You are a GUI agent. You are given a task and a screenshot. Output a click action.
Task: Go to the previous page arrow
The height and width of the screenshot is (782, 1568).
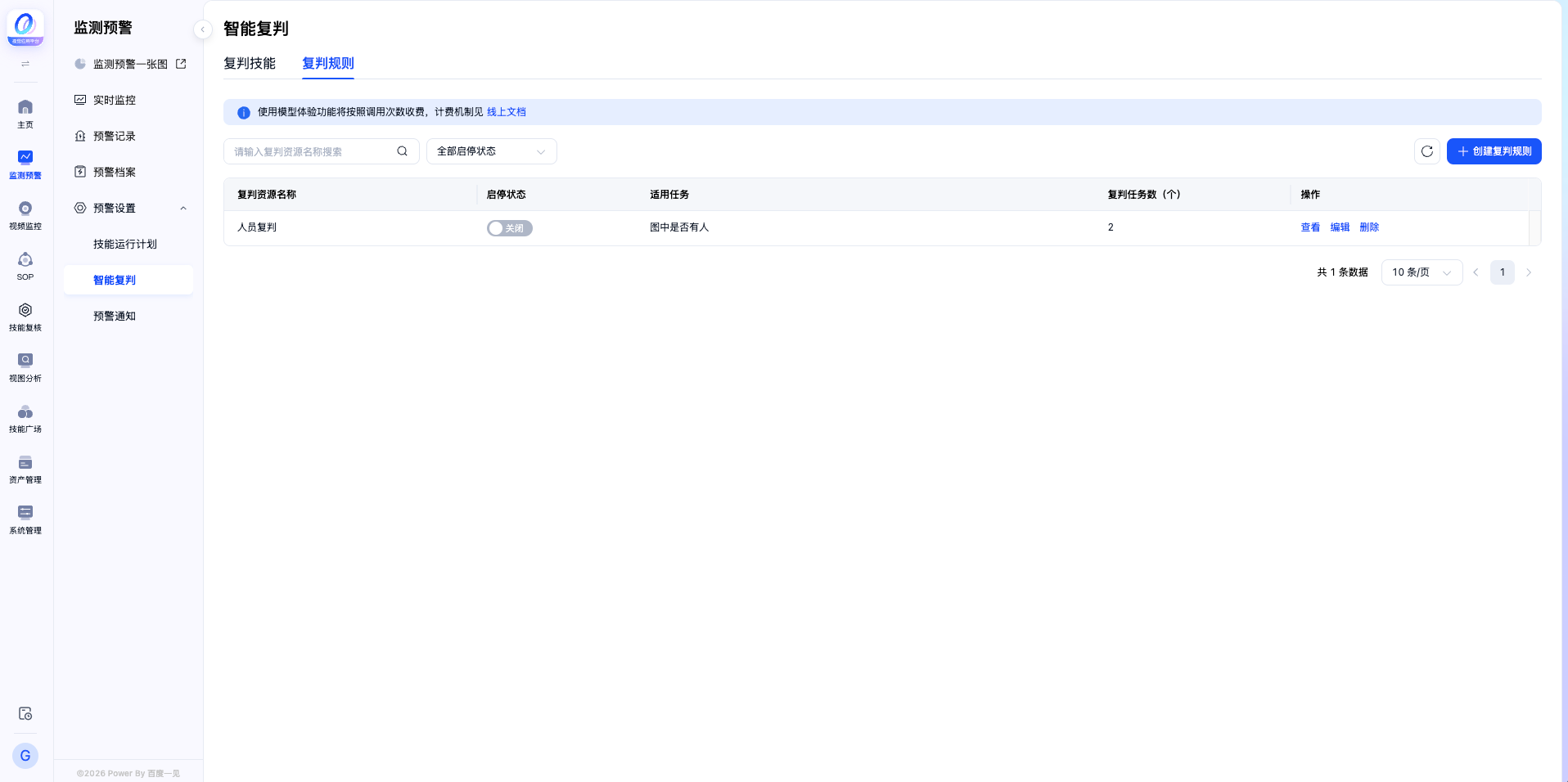point(1476,272)
